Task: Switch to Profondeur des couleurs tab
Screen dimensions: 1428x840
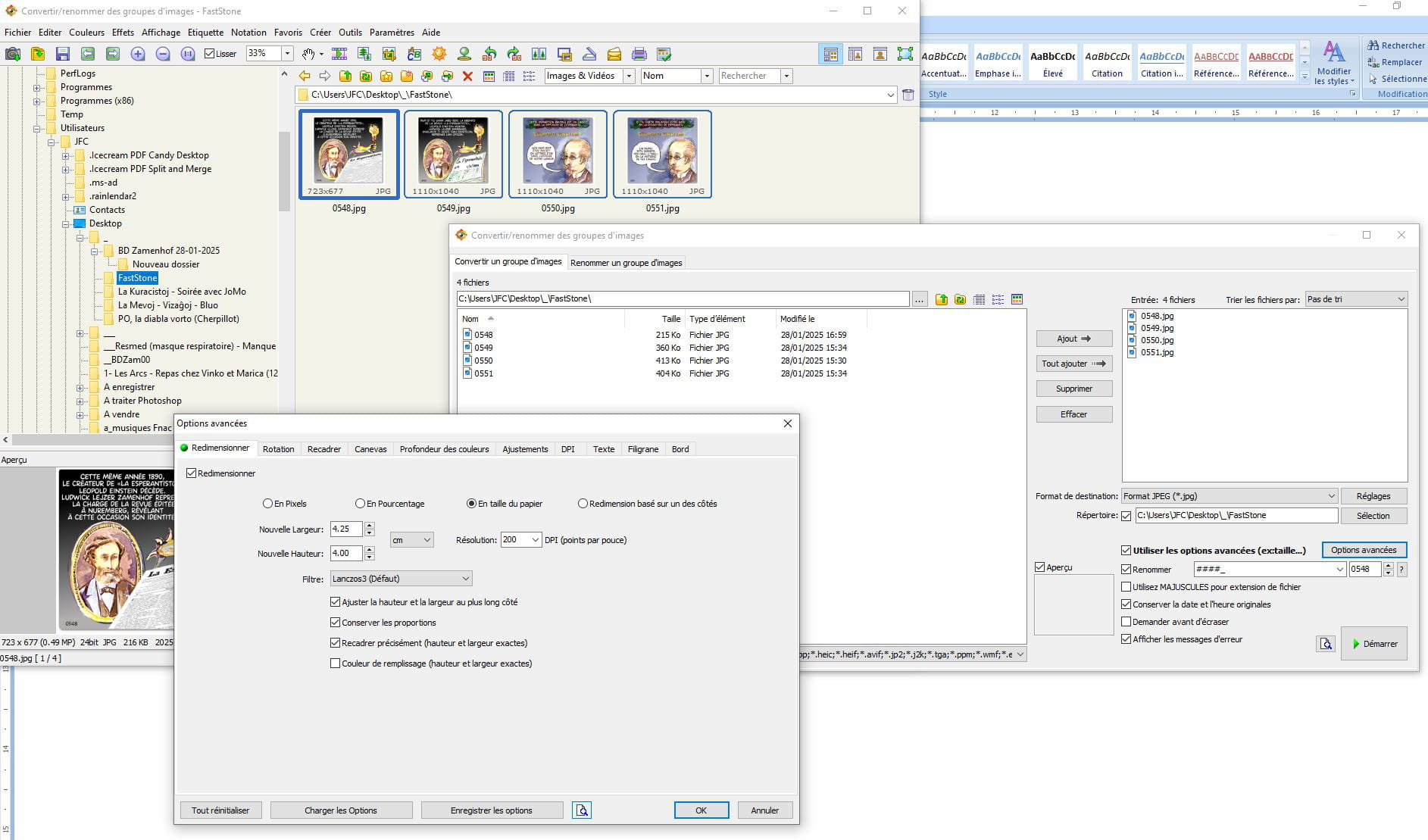Action: click(x=444, y=449)
